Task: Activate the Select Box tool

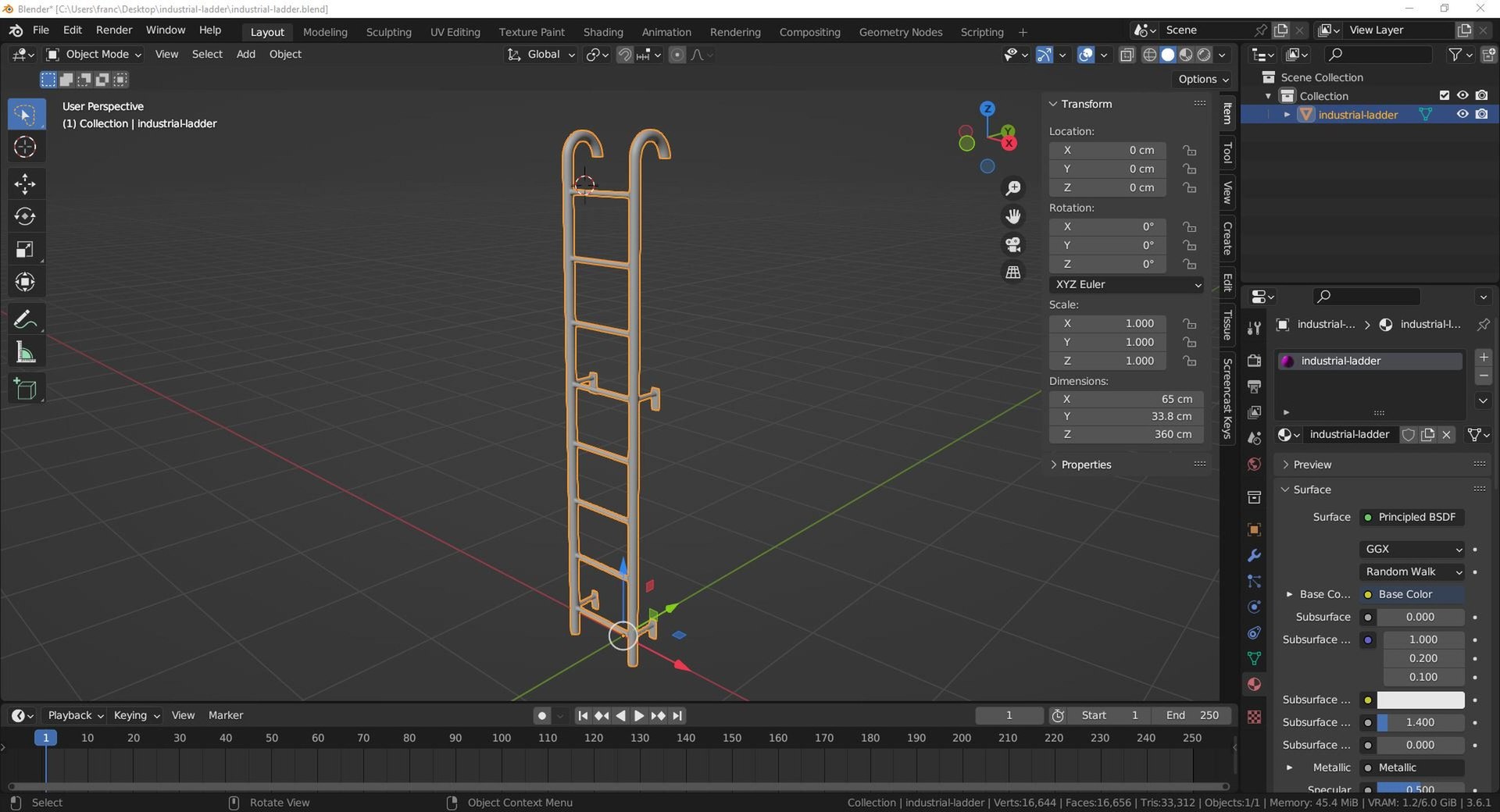Action: point(25,115)
